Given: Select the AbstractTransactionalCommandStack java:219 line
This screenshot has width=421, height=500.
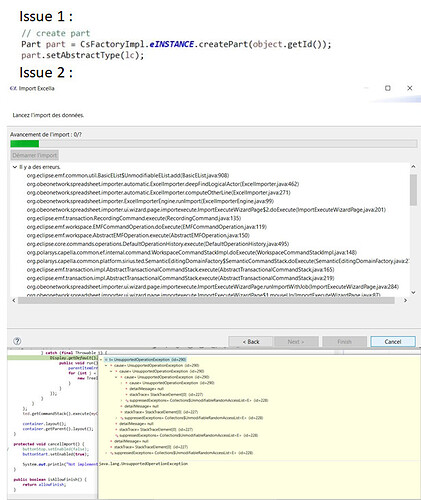Looking at the screenshot, I should click(x=181, y=278).
